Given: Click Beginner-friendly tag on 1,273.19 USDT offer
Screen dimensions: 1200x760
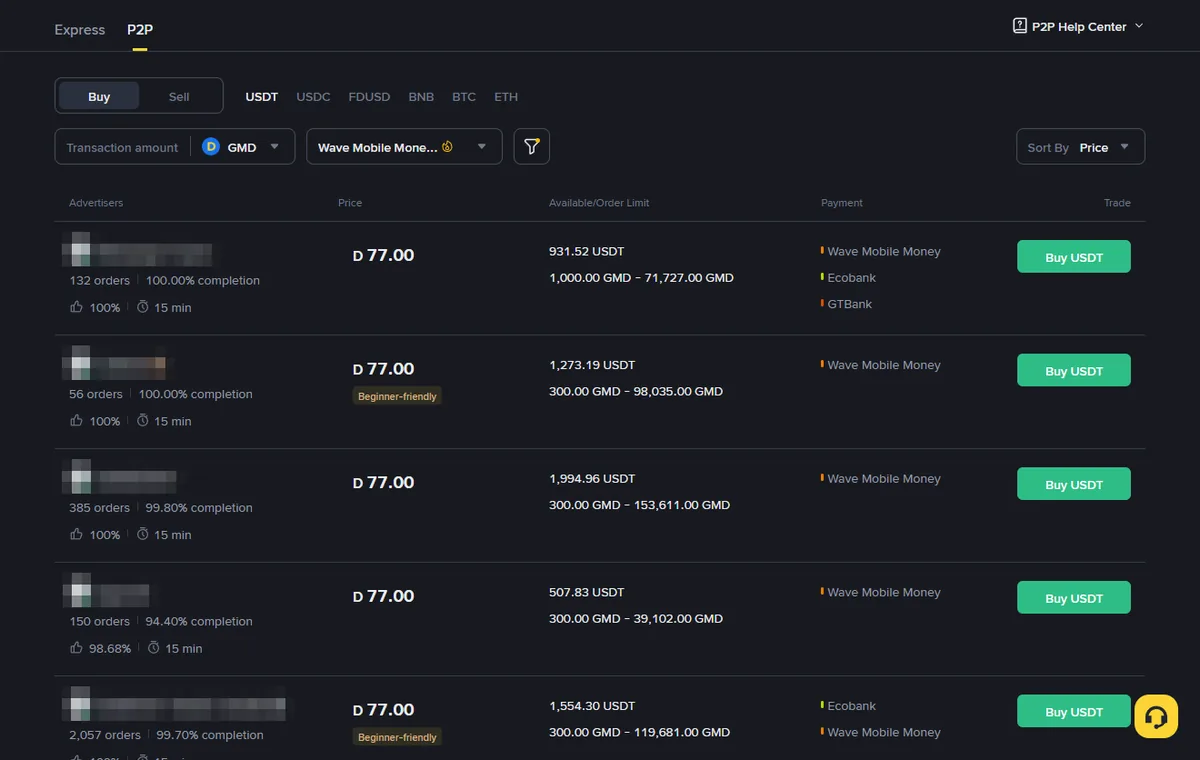Looking at the screenshot, I should tap(397, 396).
